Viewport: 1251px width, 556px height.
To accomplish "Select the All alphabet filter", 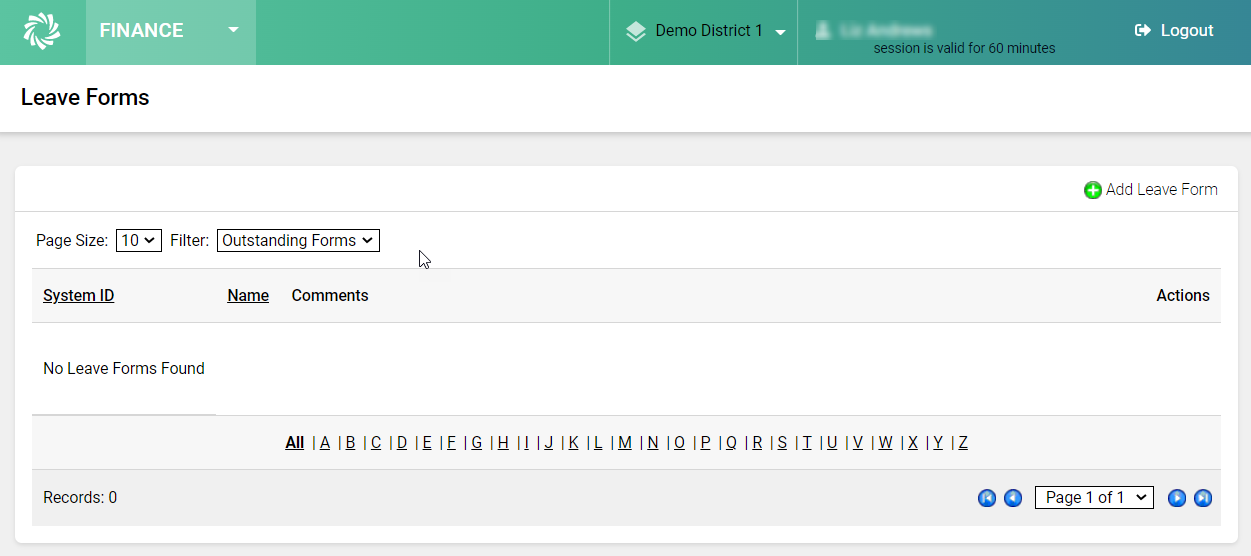I will click(x=294, y=443).
